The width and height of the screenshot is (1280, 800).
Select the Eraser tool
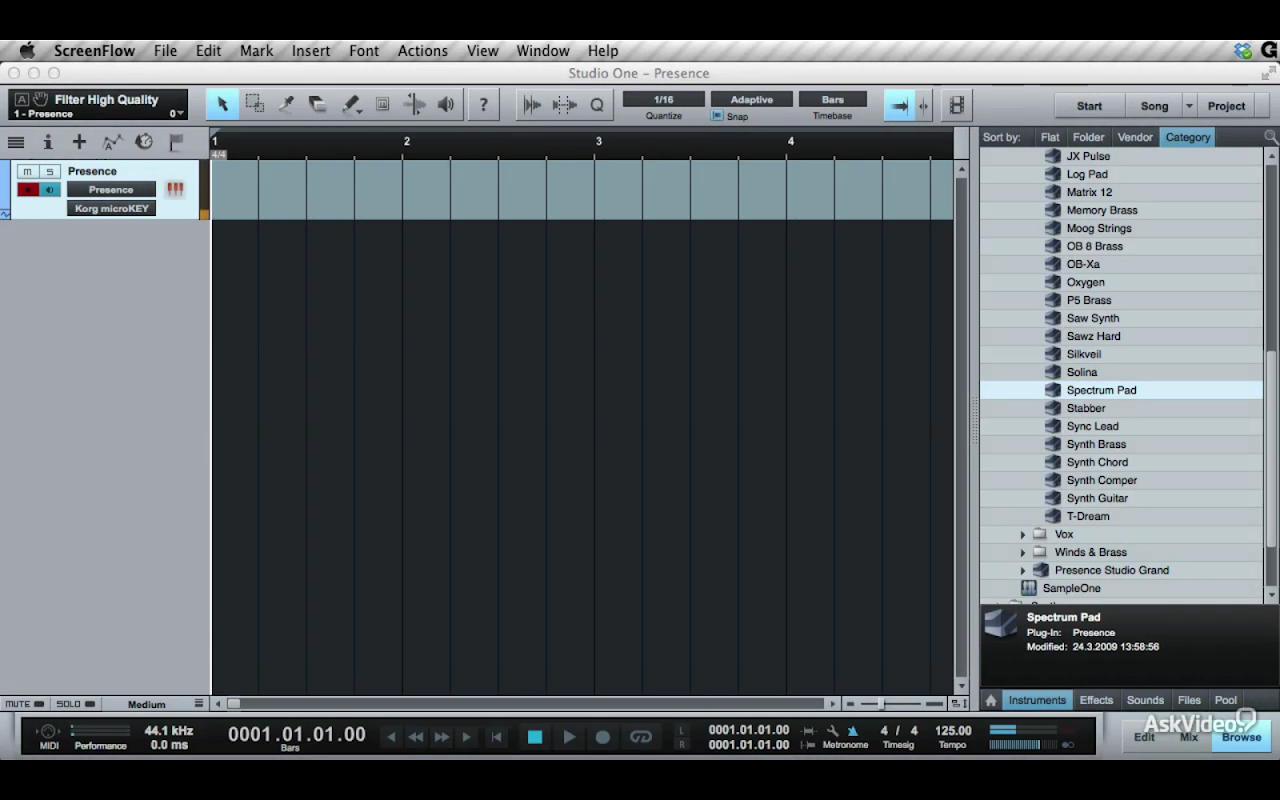(318, 104)
